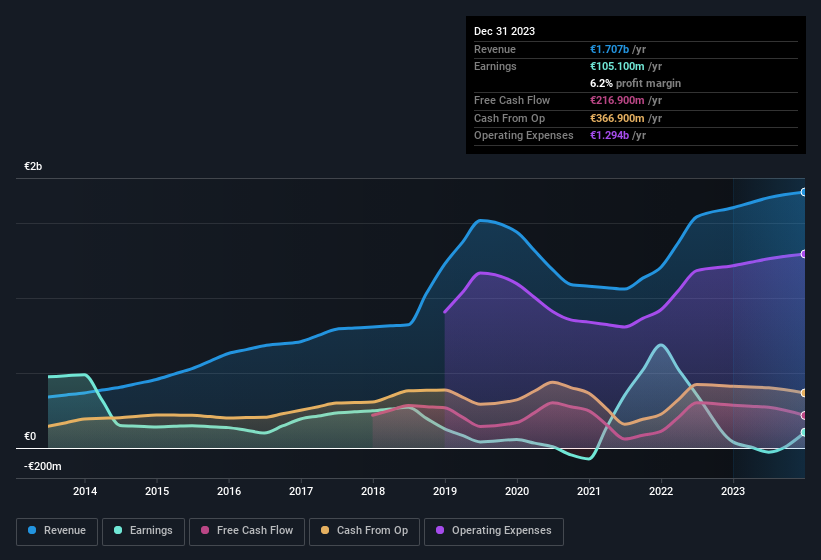Click the Dec 31 2023 tooltip date
The image size is (821, 560).
click(x=504, y=31)
